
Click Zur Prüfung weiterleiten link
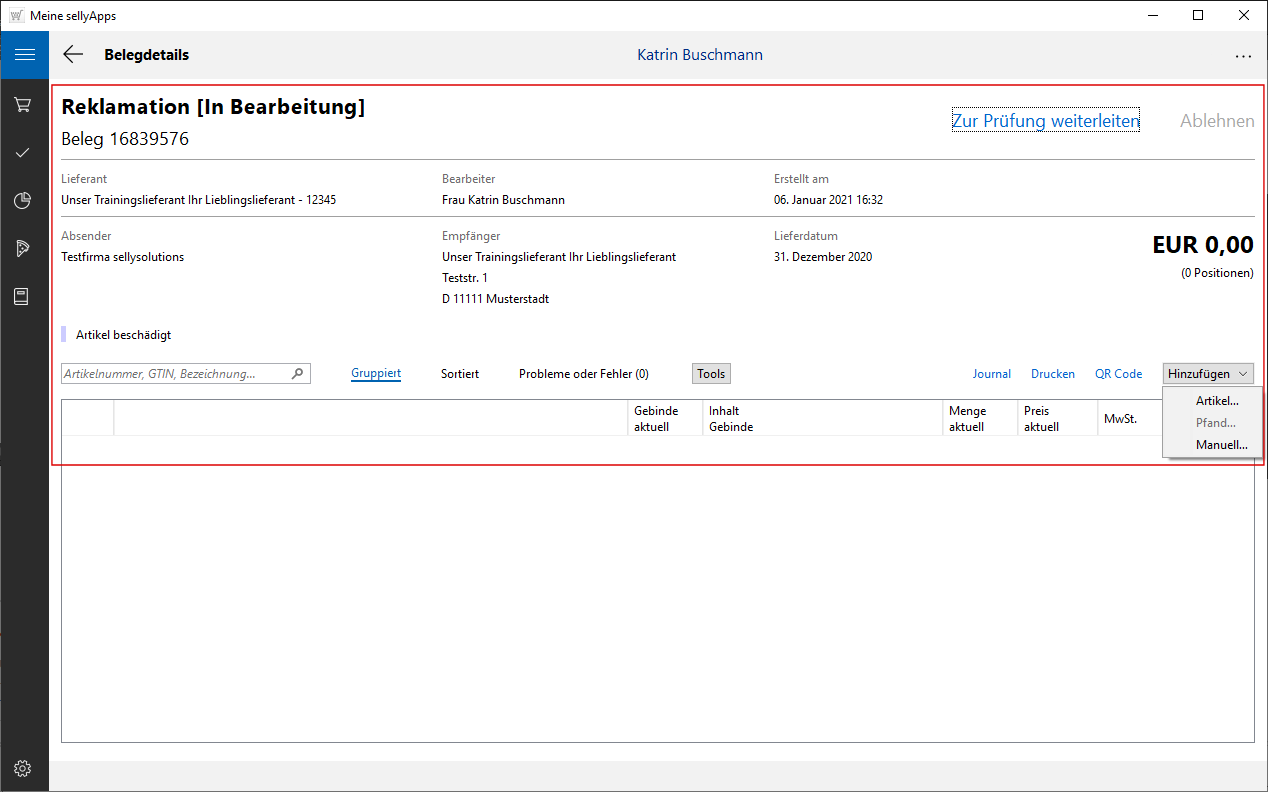pyautogui.click(x=1045, y=121)
